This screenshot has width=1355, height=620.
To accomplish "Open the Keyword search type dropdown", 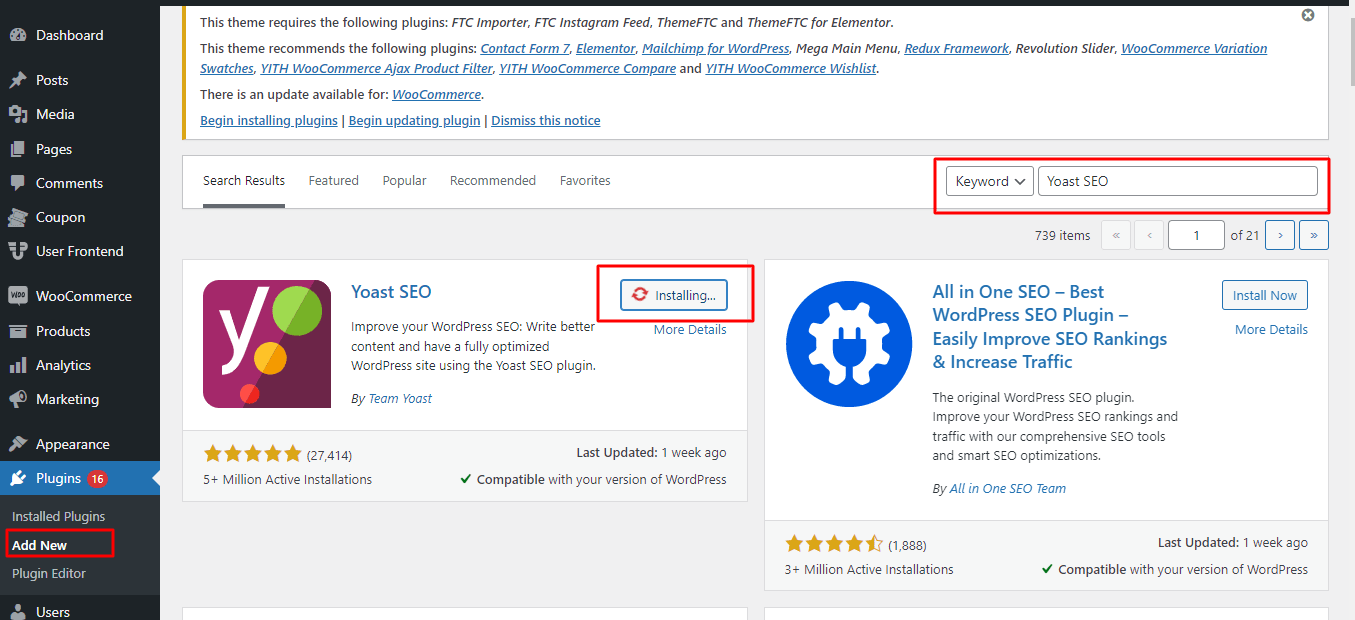I will click(x=990, y=181).
